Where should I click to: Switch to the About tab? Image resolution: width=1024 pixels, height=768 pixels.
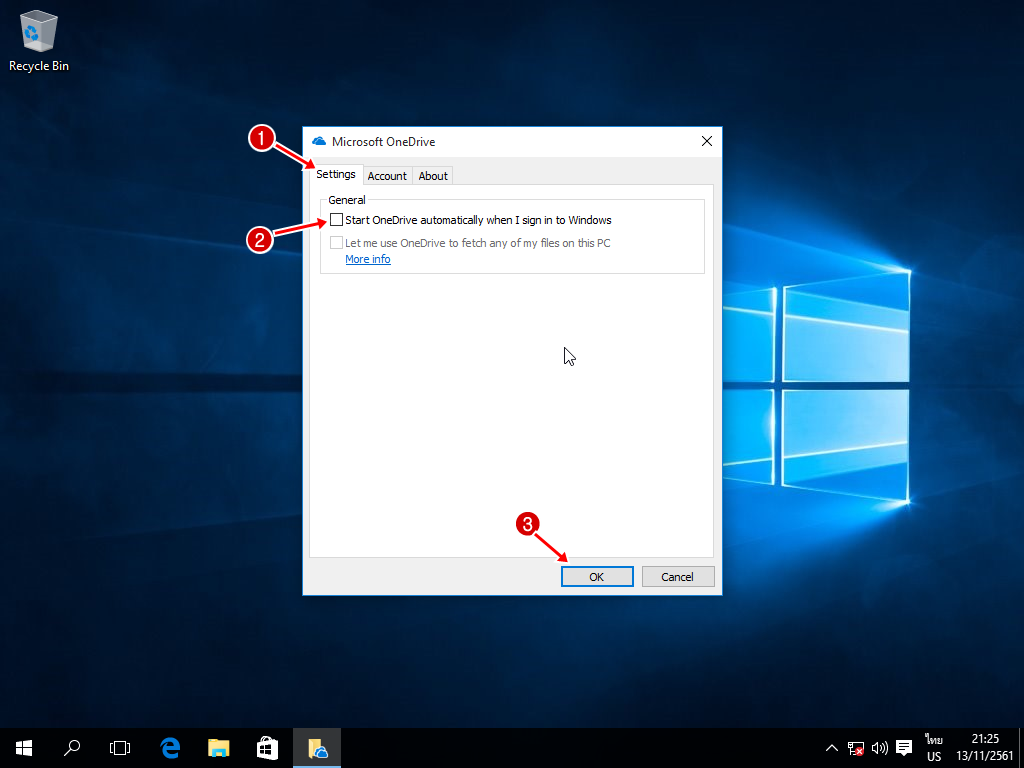click(433, 176)
